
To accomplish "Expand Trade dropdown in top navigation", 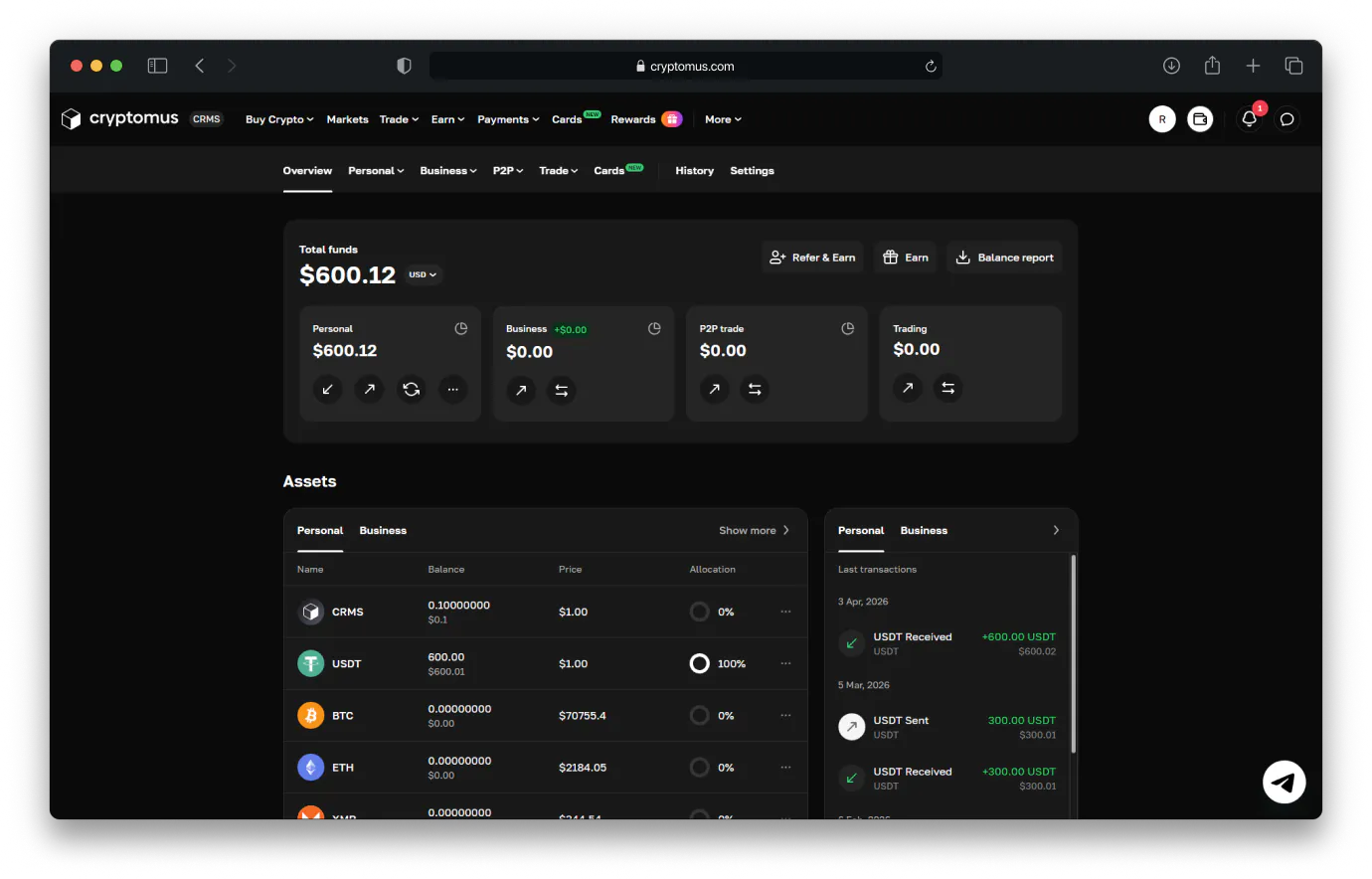I will coord(399,119).
